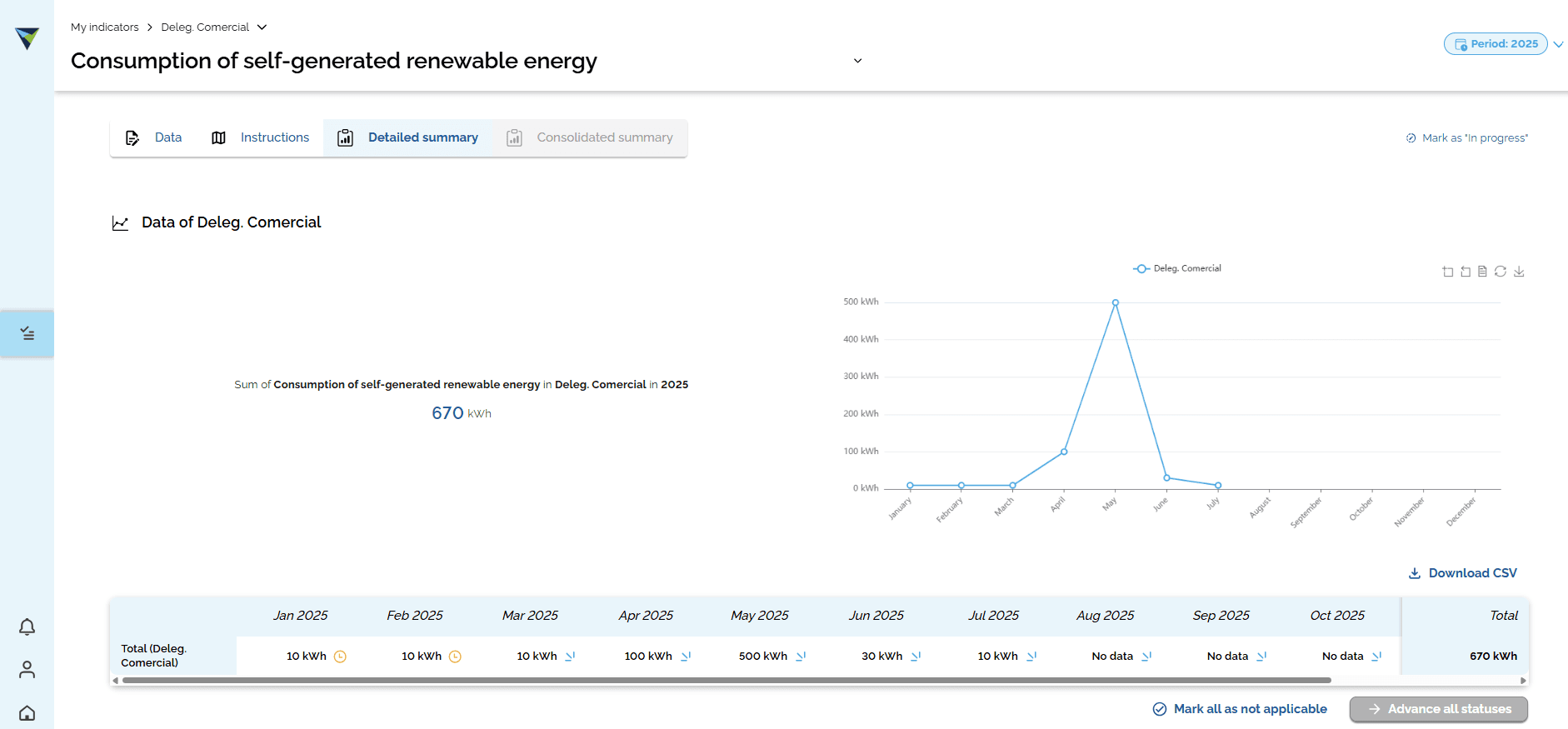
Task: Click the status icon beside 100 kWh
Action: pos(686,657)
